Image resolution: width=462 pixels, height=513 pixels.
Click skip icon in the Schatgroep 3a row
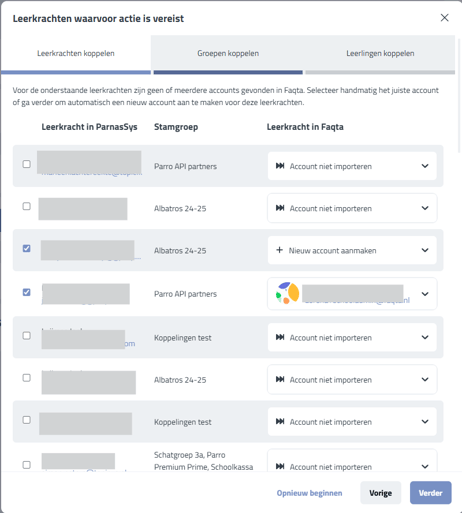coord(280,466)
